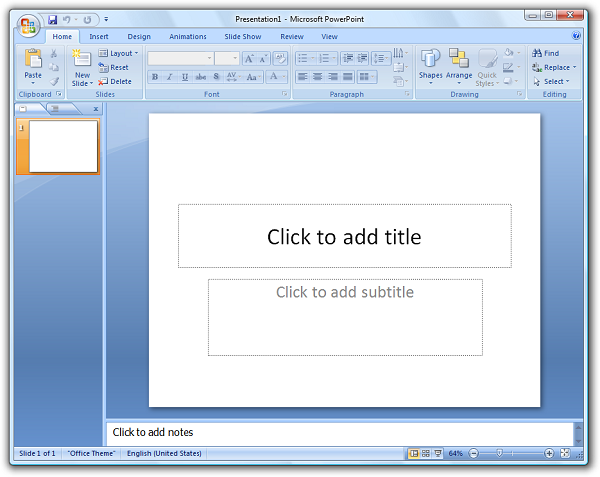Click the Find button

coord(546,53)
